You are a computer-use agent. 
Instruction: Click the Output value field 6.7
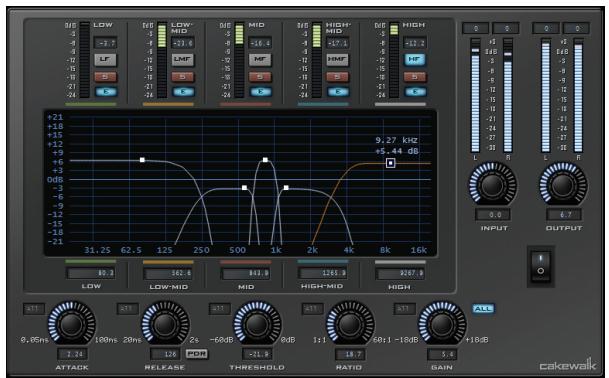tap(564, 214)
